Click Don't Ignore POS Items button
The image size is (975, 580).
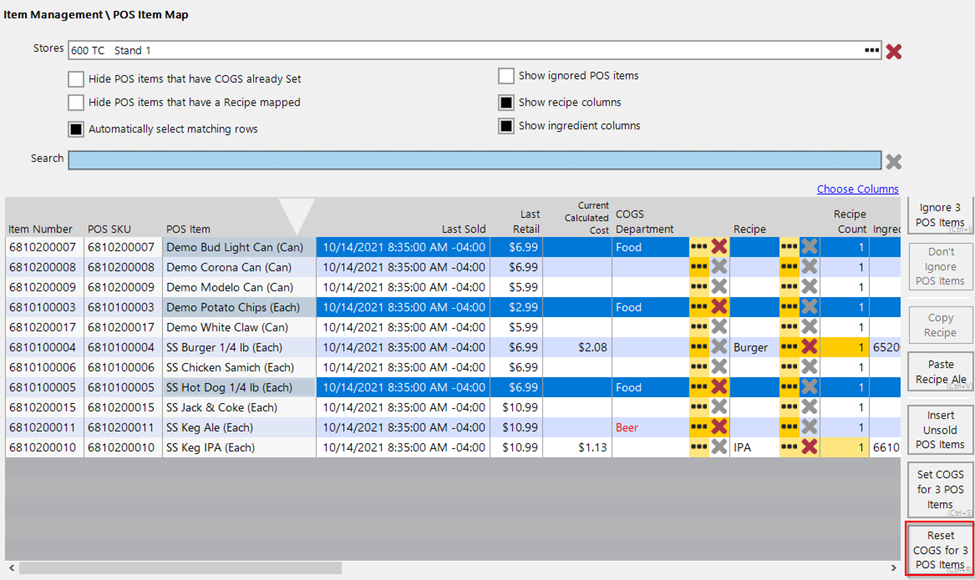pos(940,266)
